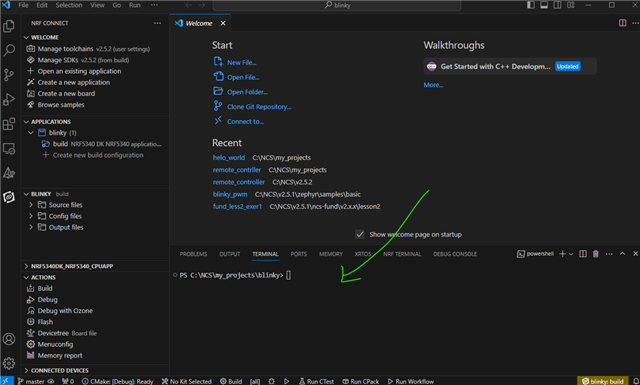The width and height of the screenshot is (640, 385).
Task: Open the Extensions view
Action: click(9, 124)
